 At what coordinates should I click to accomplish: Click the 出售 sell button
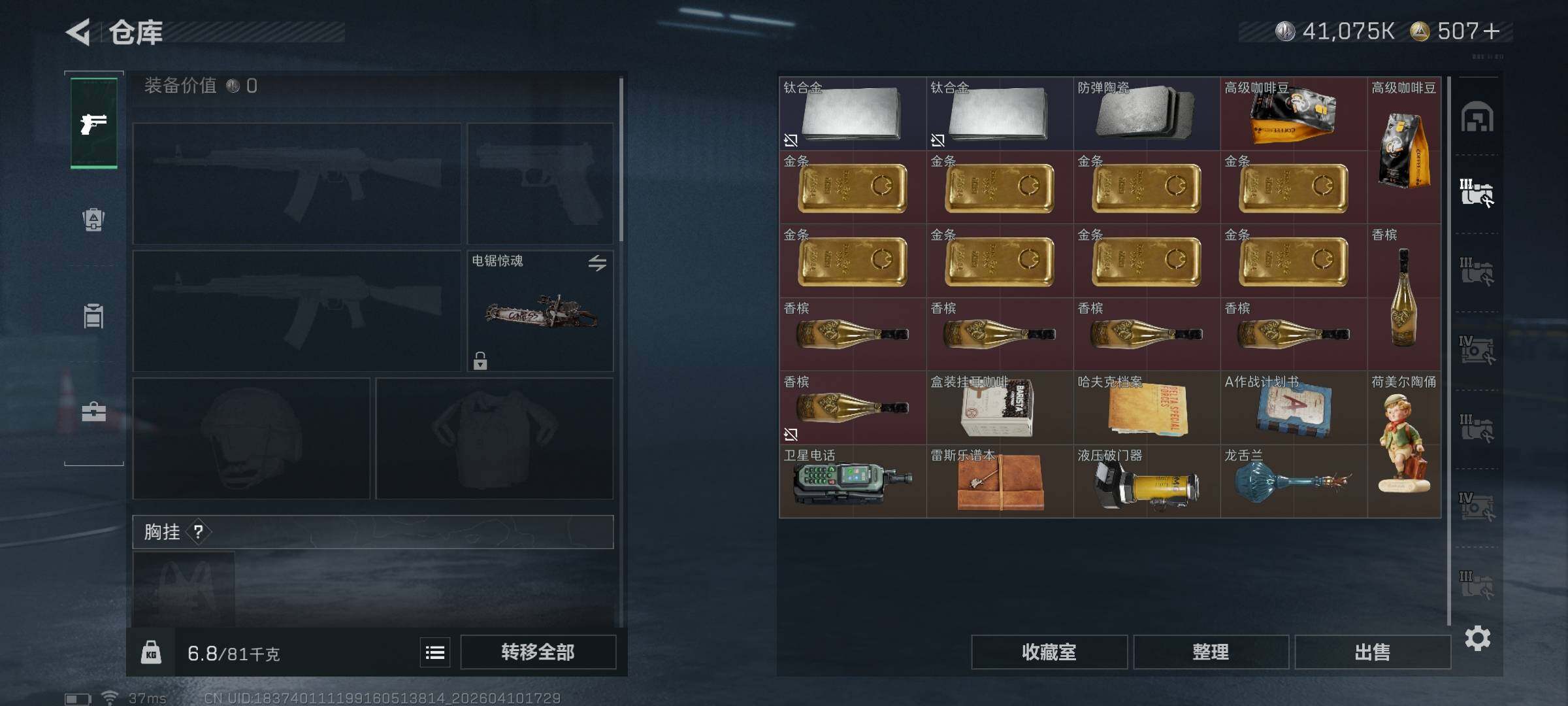[1373, 652]
